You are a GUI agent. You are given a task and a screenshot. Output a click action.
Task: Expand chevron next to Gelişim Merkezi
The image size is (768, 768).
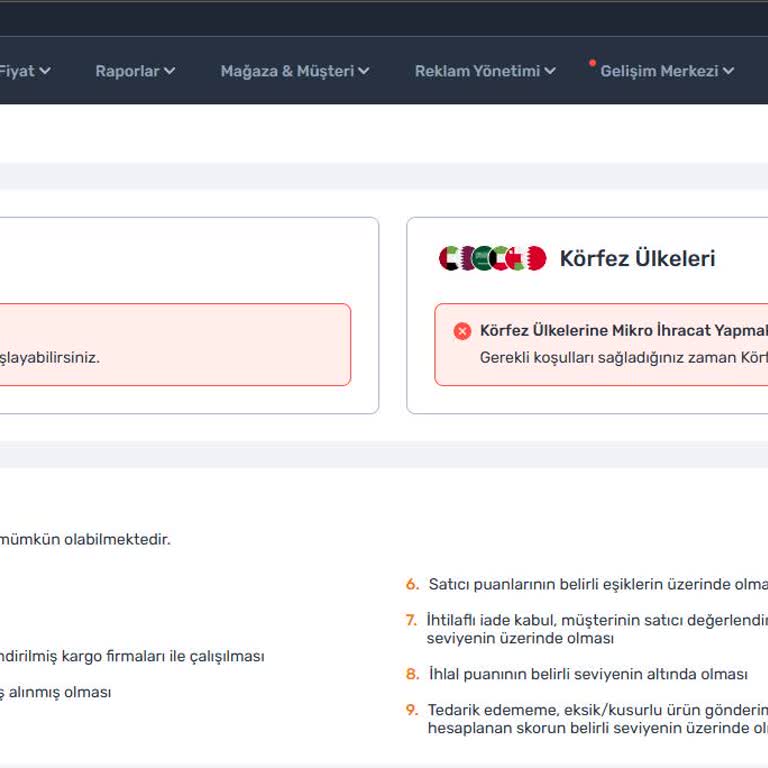click(728, 71)
